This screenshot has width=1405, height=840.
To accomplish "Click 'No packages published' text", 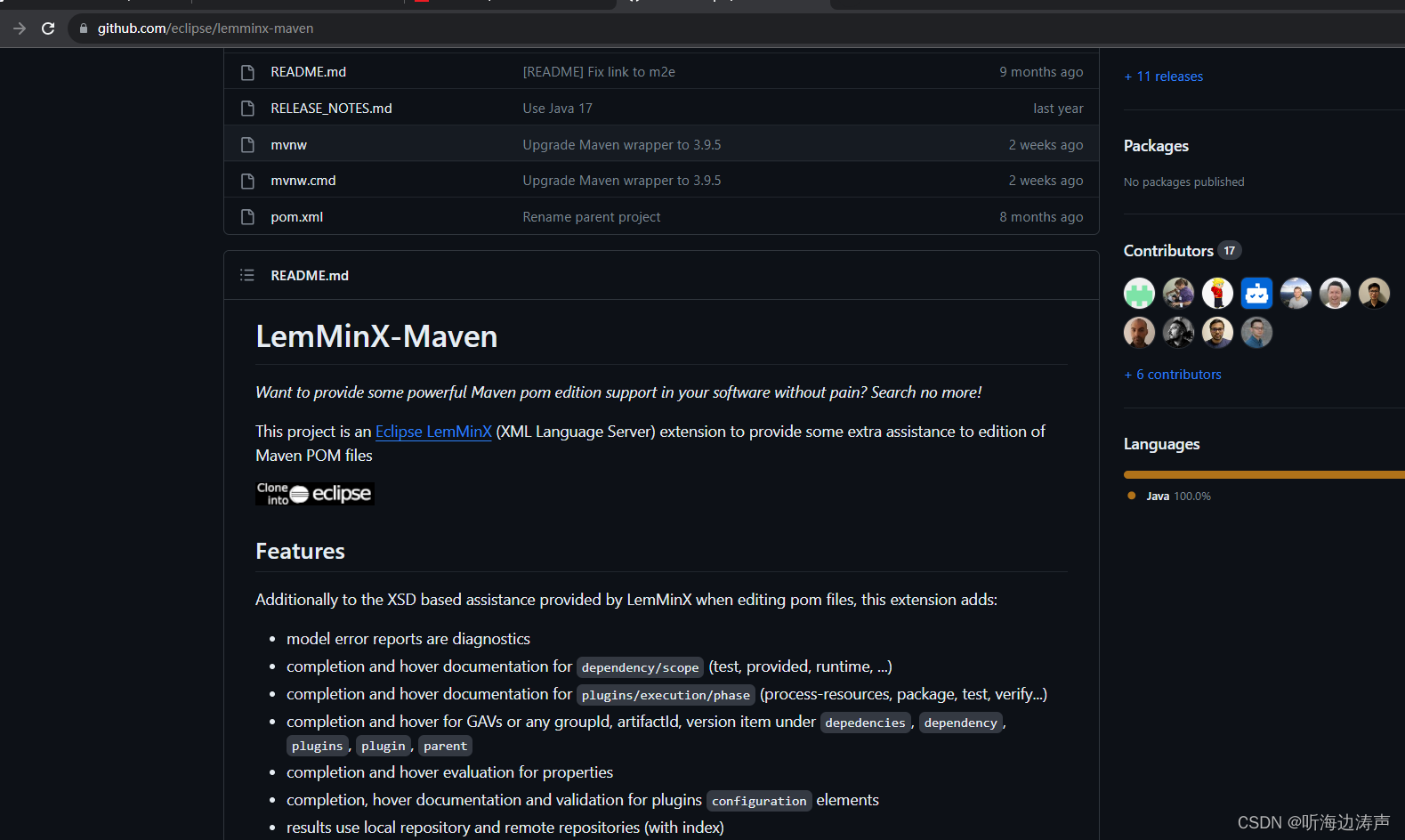I will click(x=1183, y=182).
